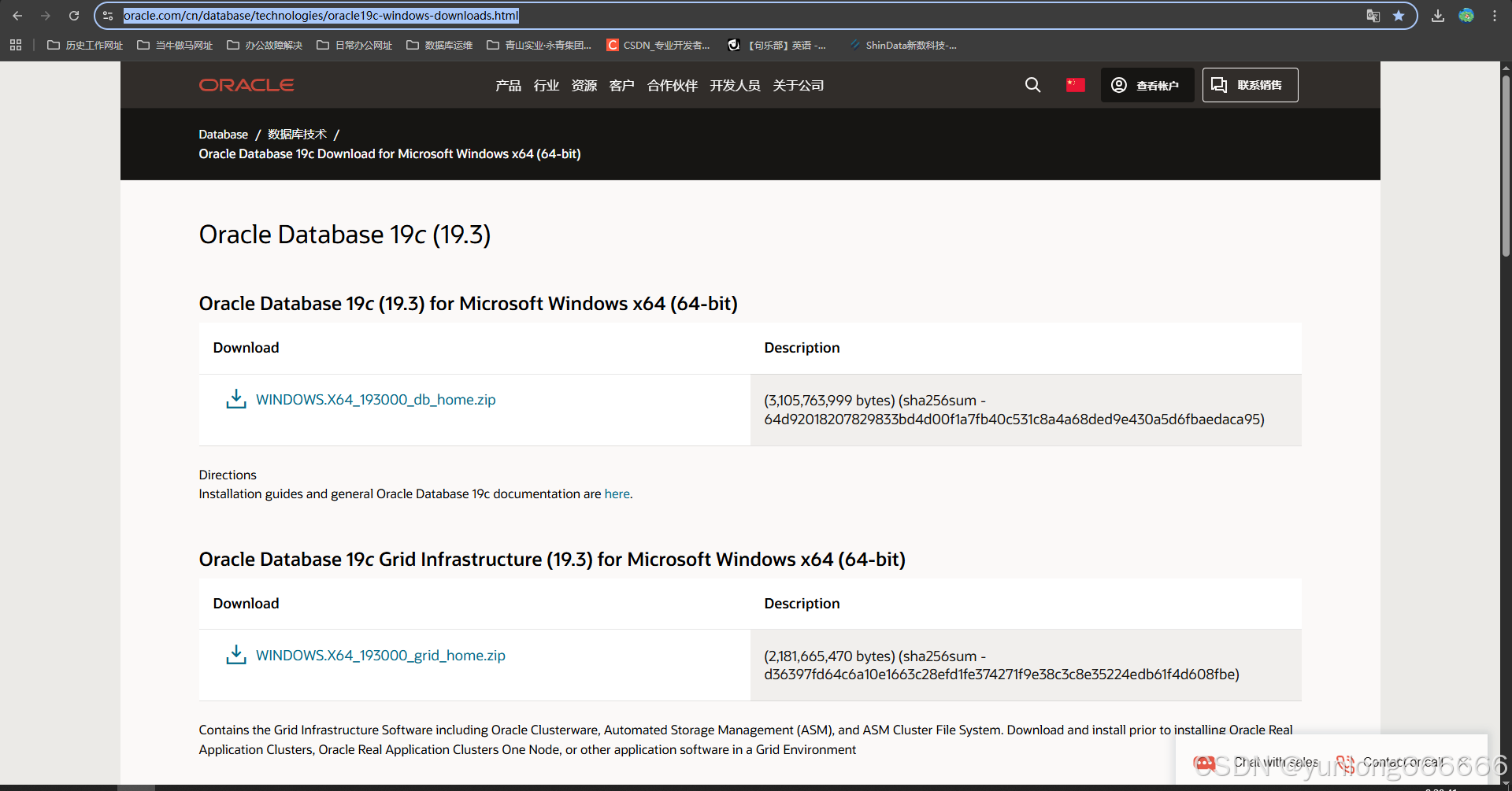Open the 历史工作网址 bookmark folder

(x=85, y=45)
